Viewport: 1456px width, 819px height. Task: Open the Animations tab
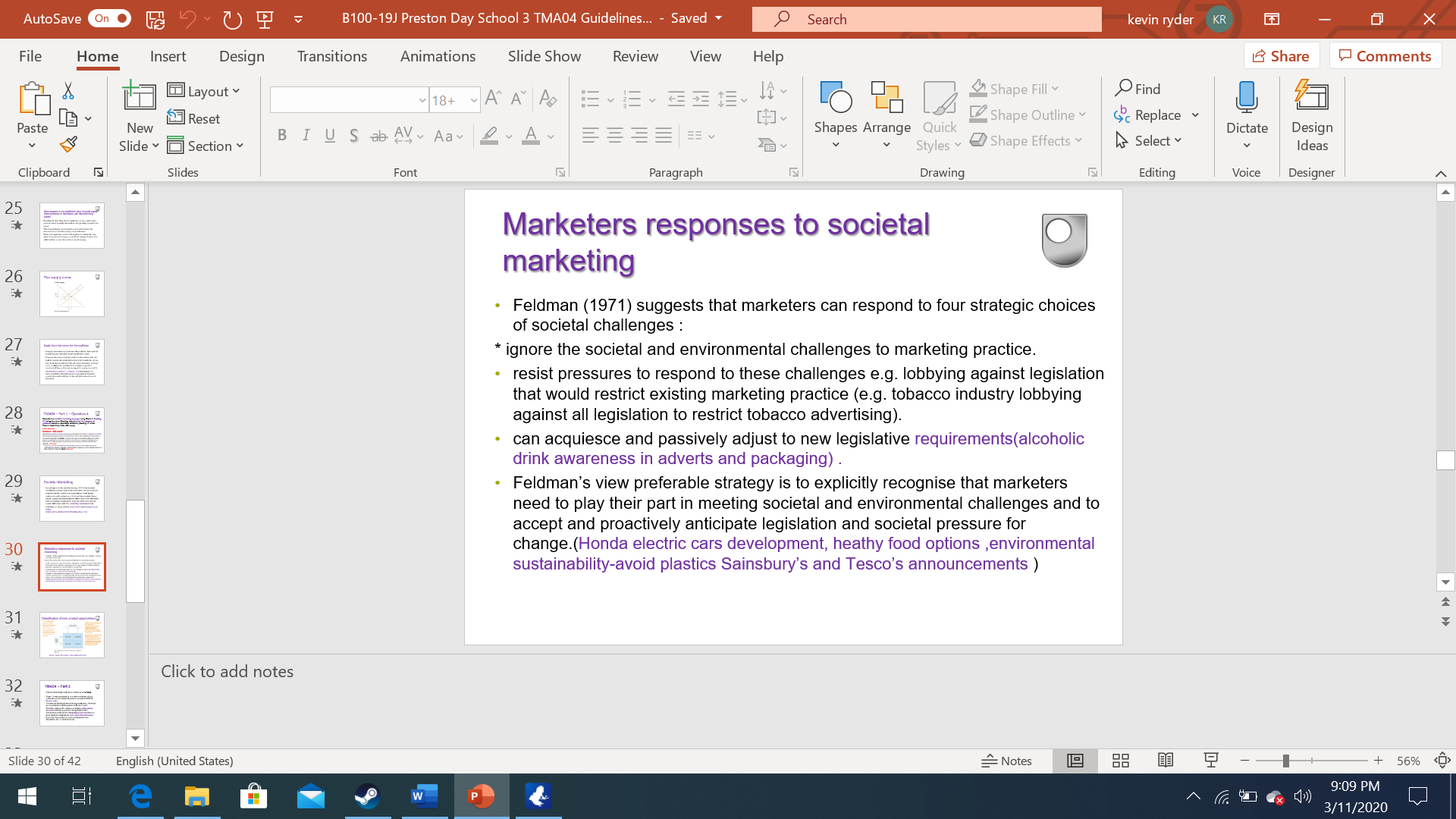tap(438, 56)
